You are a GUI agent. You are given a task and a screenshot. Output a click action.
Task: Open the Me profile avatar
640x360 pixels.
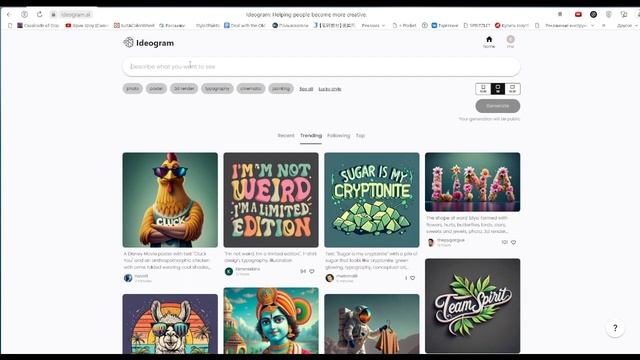coord(511,41)
